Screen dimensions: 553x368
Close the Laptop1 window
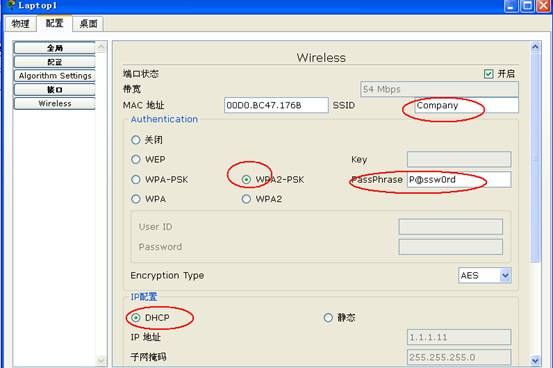pyautogui.click(x=544, y=6)
